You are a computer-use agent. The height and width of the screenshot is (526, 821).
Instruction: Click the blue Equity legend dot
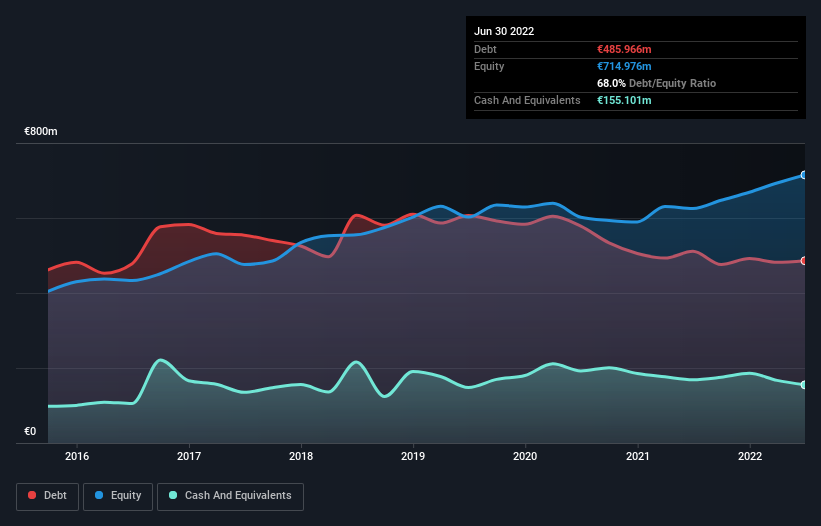tap(99, 495)
